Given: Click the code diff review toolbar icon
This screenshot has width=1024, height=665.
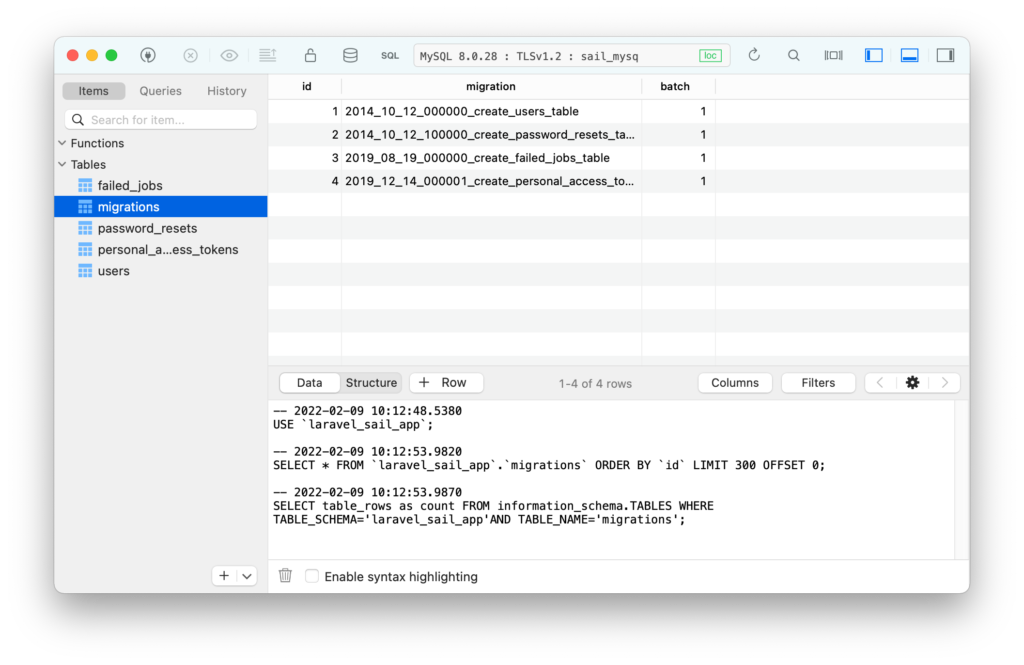Looking at the screenshot, I should click(x=267, y=55).
